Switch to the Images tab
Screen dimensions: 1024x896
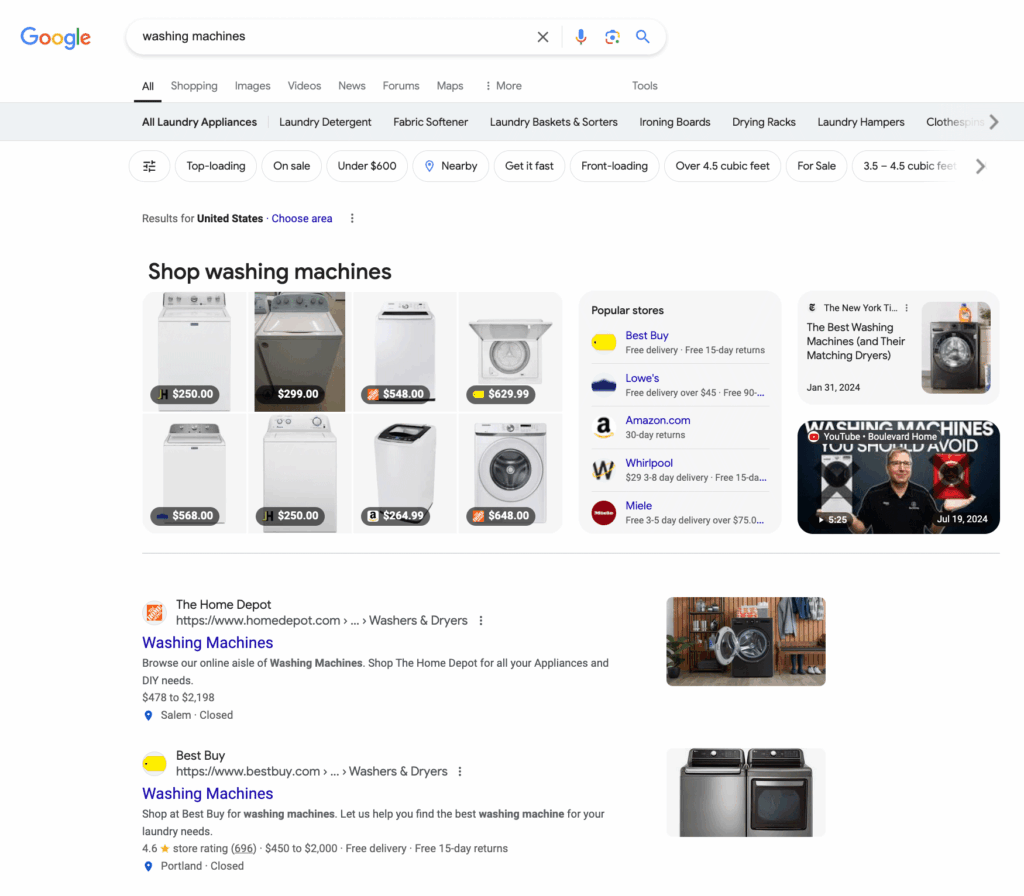click(252, 86)
